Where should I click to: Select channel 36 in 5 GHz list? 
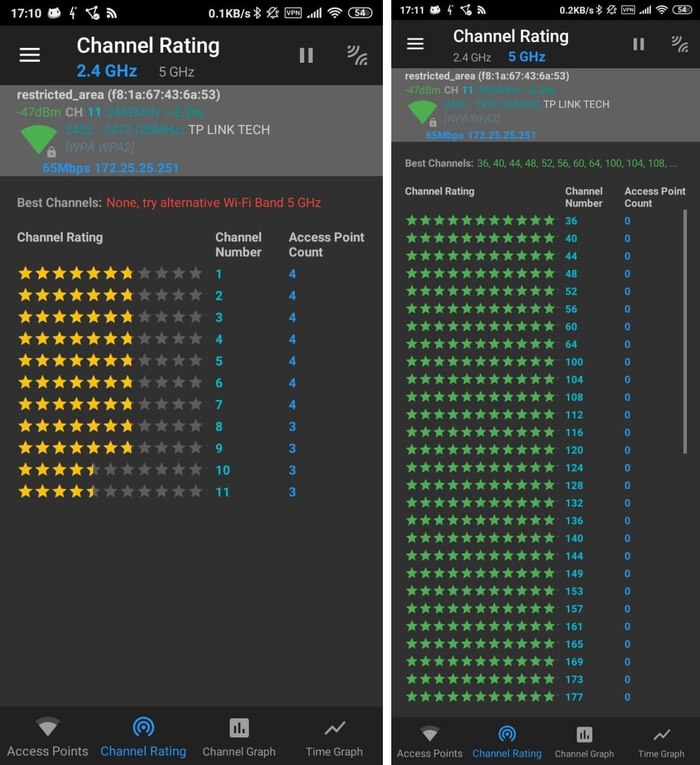[571, 221]
